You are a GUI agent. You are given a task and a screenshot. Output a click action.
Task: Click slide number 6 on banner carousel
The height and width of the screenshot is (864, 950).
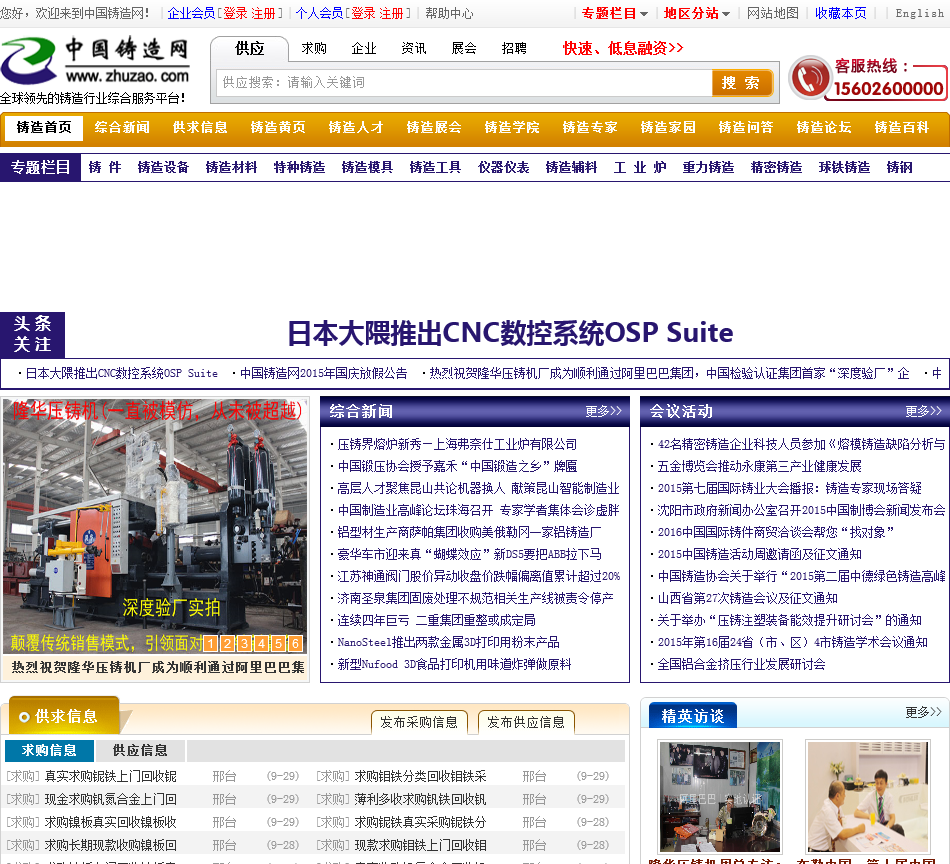[295, 643]
